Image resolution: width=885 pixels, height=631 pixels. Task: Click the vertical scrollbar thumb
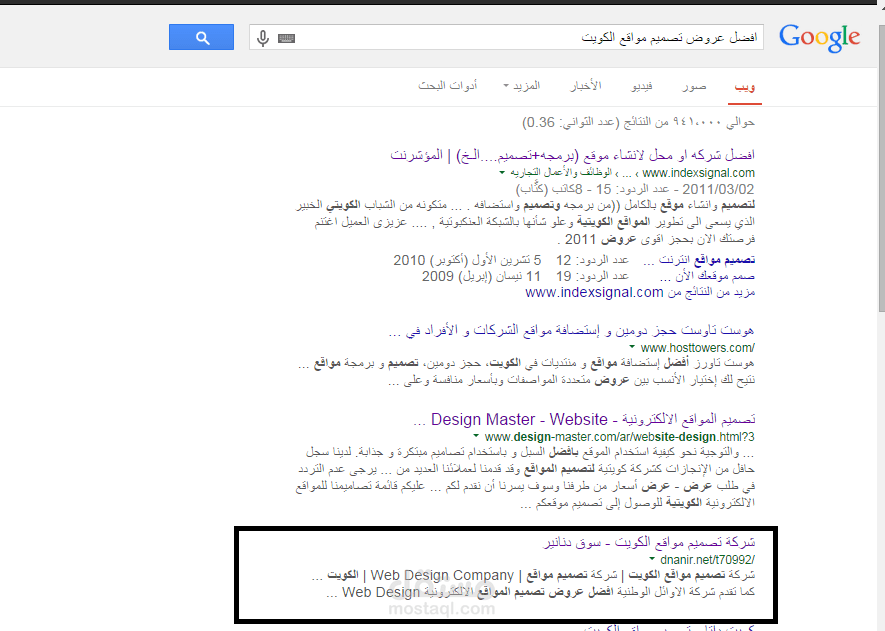click(x=882, y=166)
